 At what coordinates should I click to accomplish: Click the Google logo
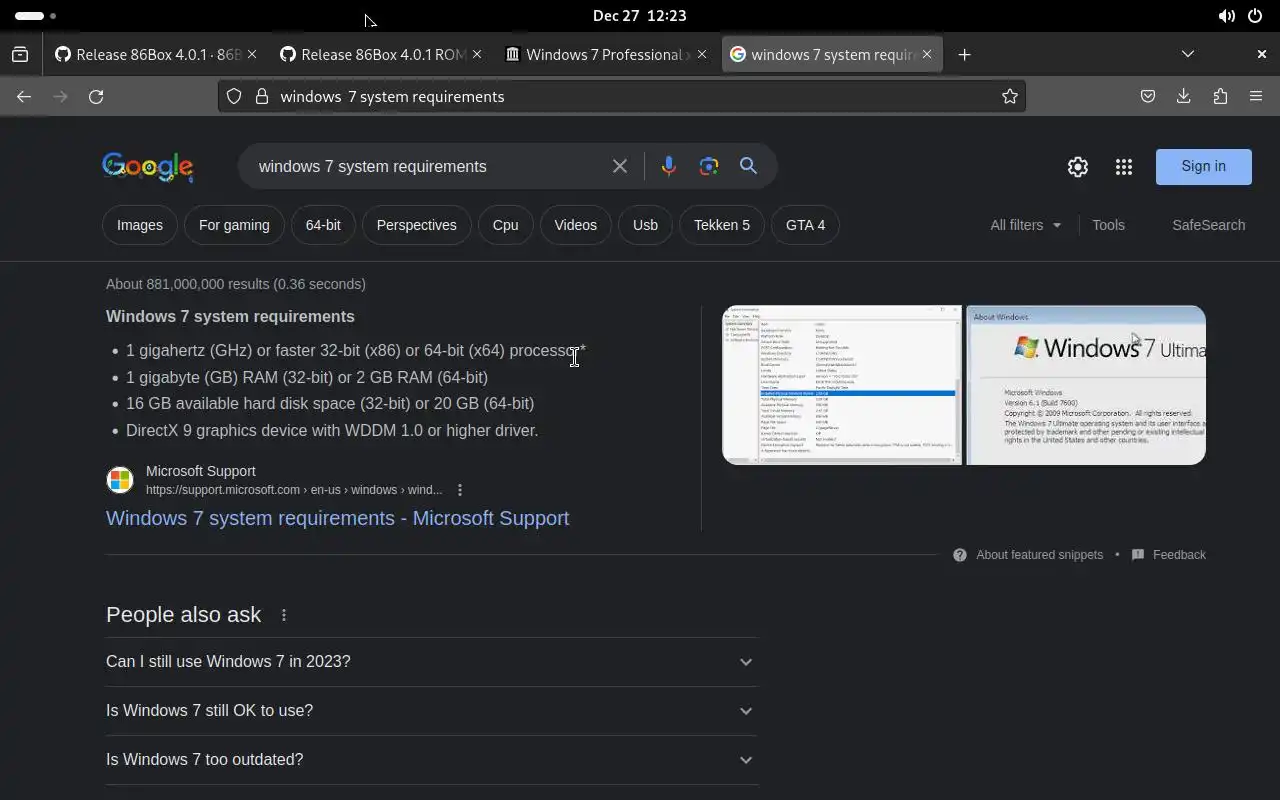147,167
